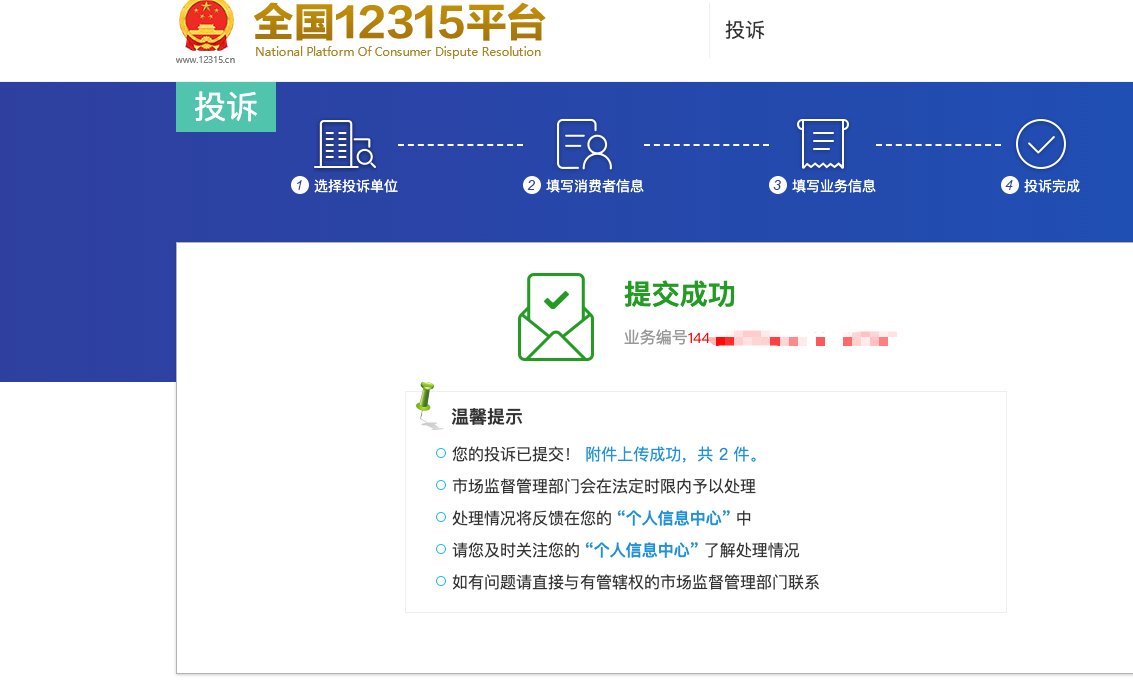Image resolution: width=1133 pixels, height=683 pixels.
Task: Click the numbered badge icon for step 1
Action: click(x=298, y=185)
